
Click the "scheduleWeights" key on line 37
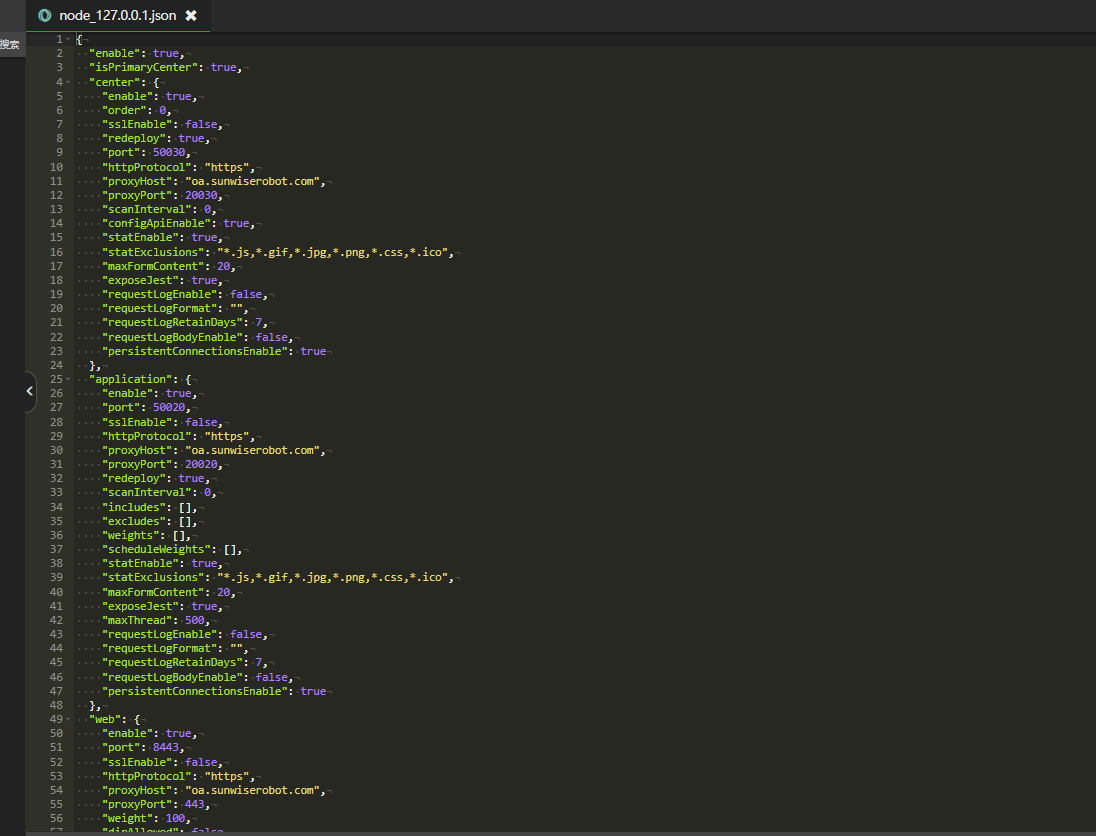pyautogui.click(x=158, y=549)
